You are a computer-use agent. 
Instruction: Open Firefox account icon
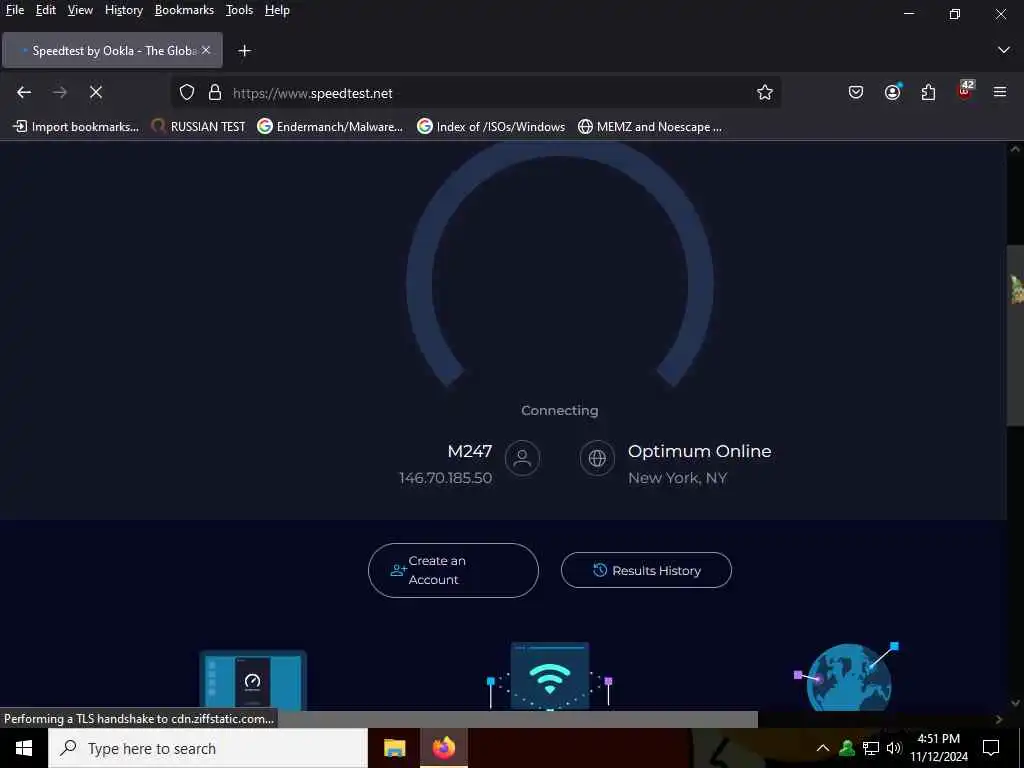coord(892,93)
